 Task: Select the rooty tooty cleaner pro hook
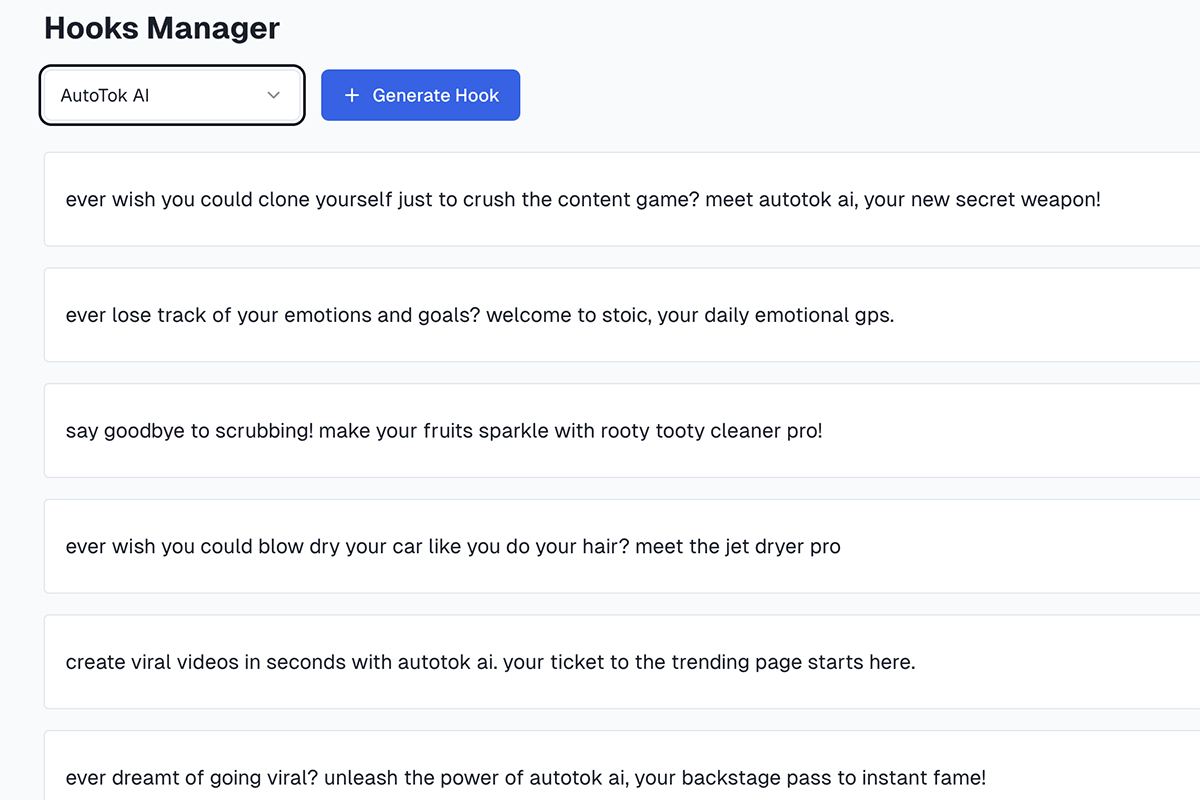(x=622, y=431)
